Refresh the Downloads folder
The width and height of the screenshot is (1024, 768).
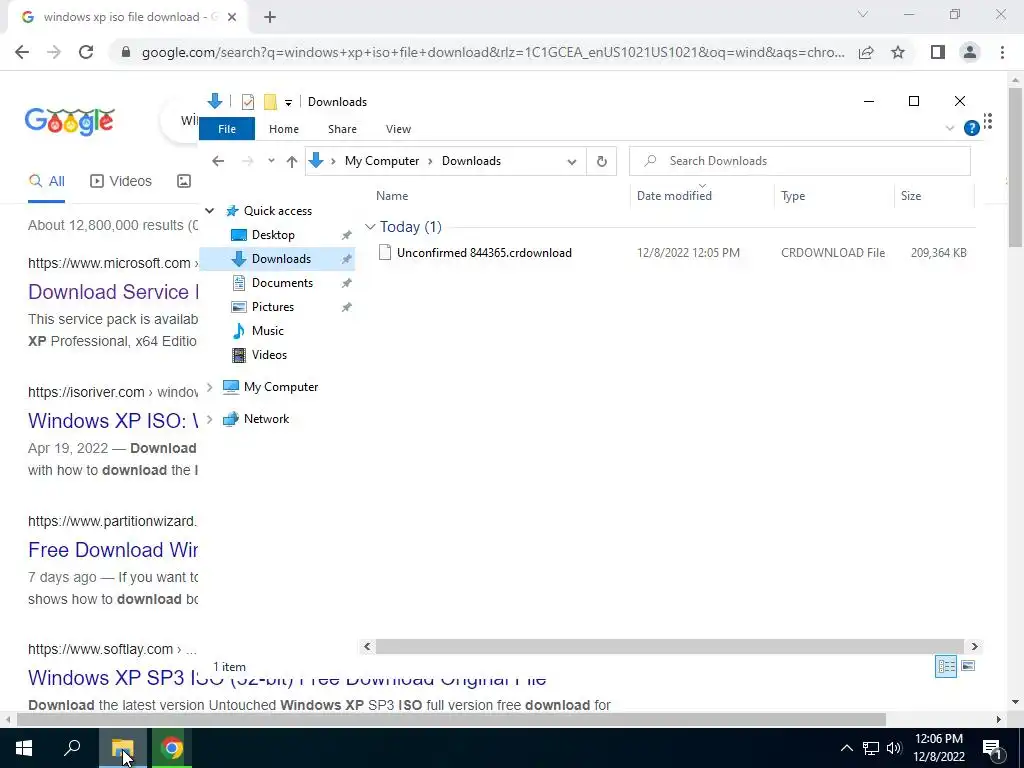click(601, 161)
